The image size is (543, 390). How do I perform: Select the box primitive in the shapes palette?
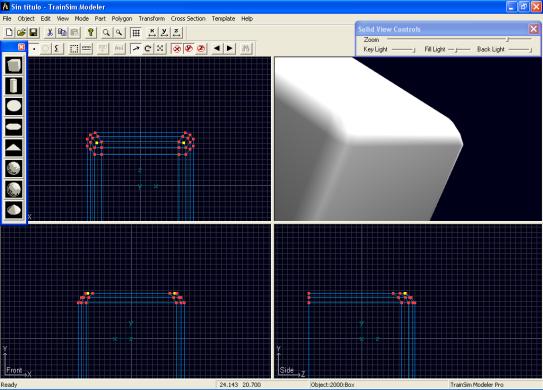pos(14,65)
